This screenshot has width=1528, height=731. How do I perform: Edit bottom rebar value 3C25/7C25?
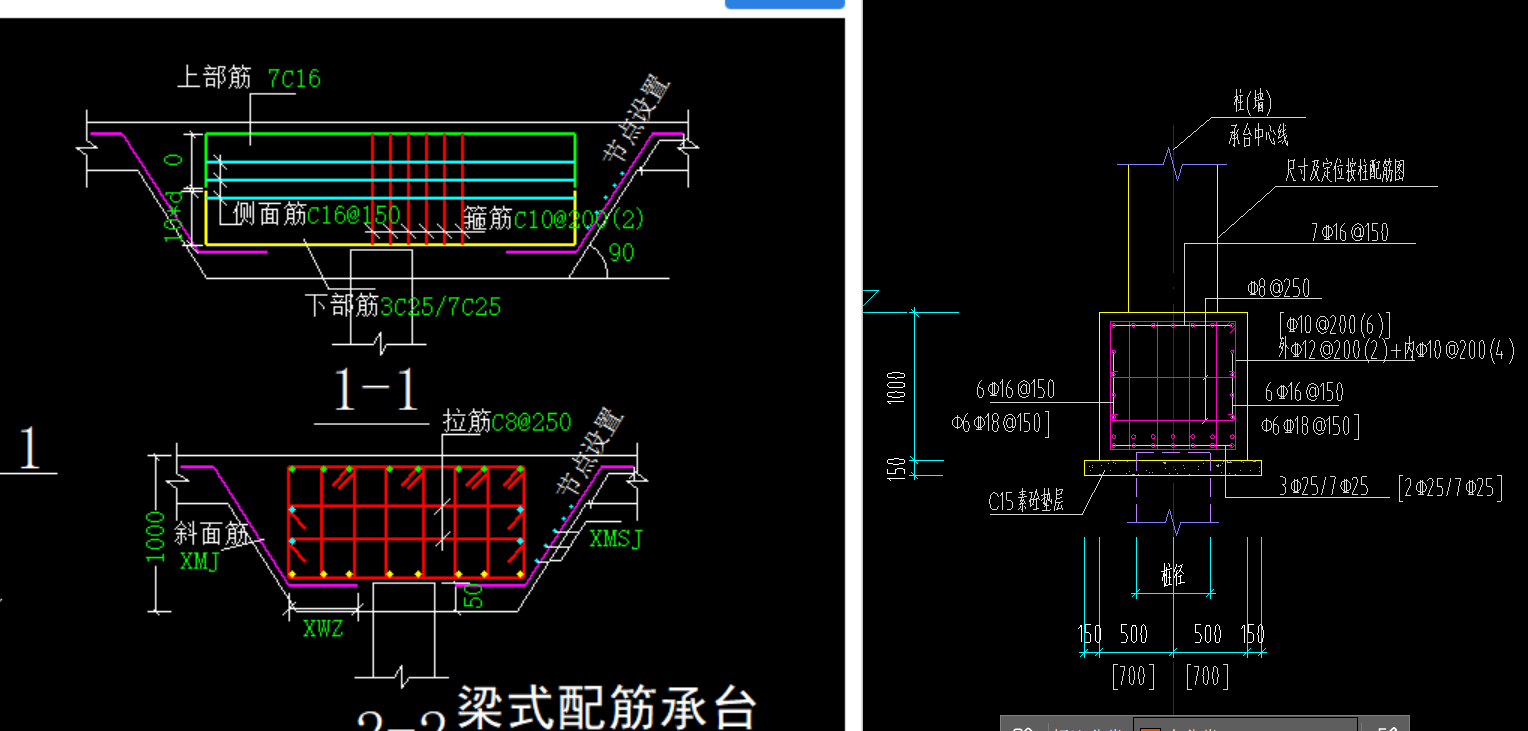(440, 306)
